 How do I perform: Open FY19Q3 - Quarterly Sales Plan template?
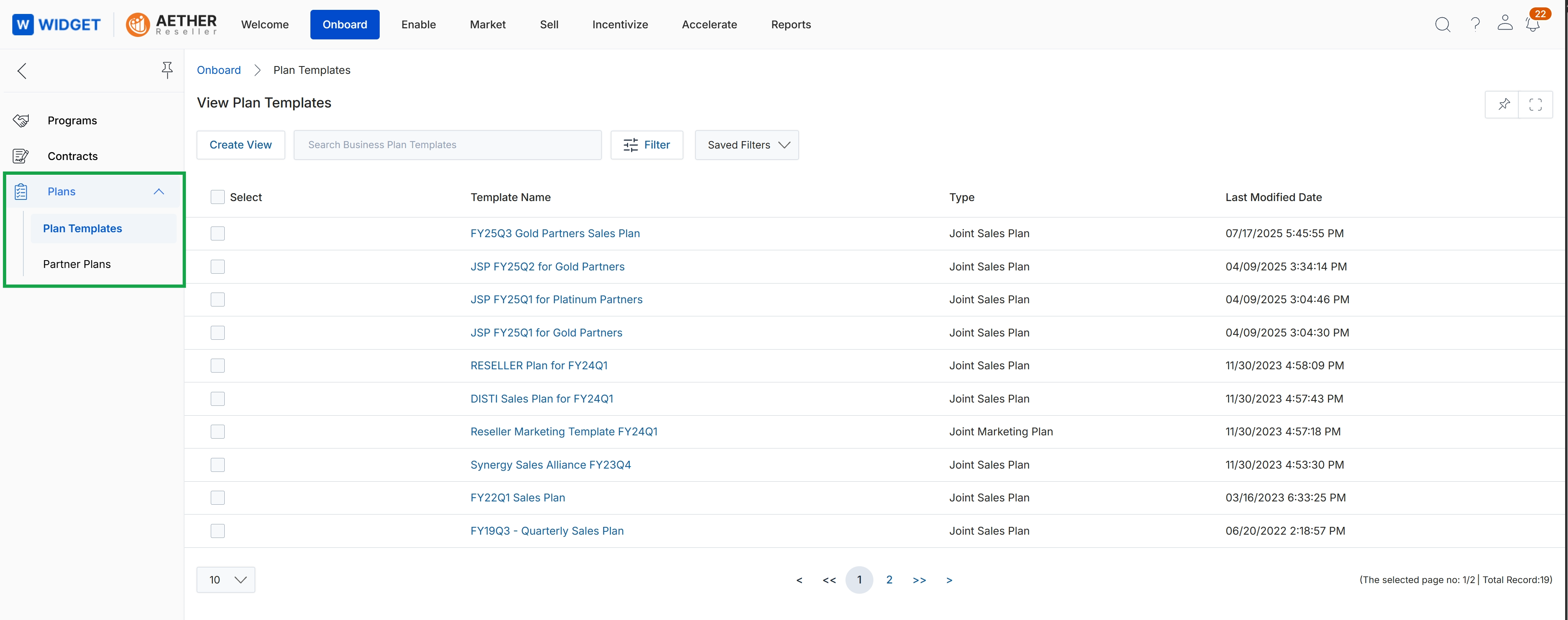click(547, 531)
